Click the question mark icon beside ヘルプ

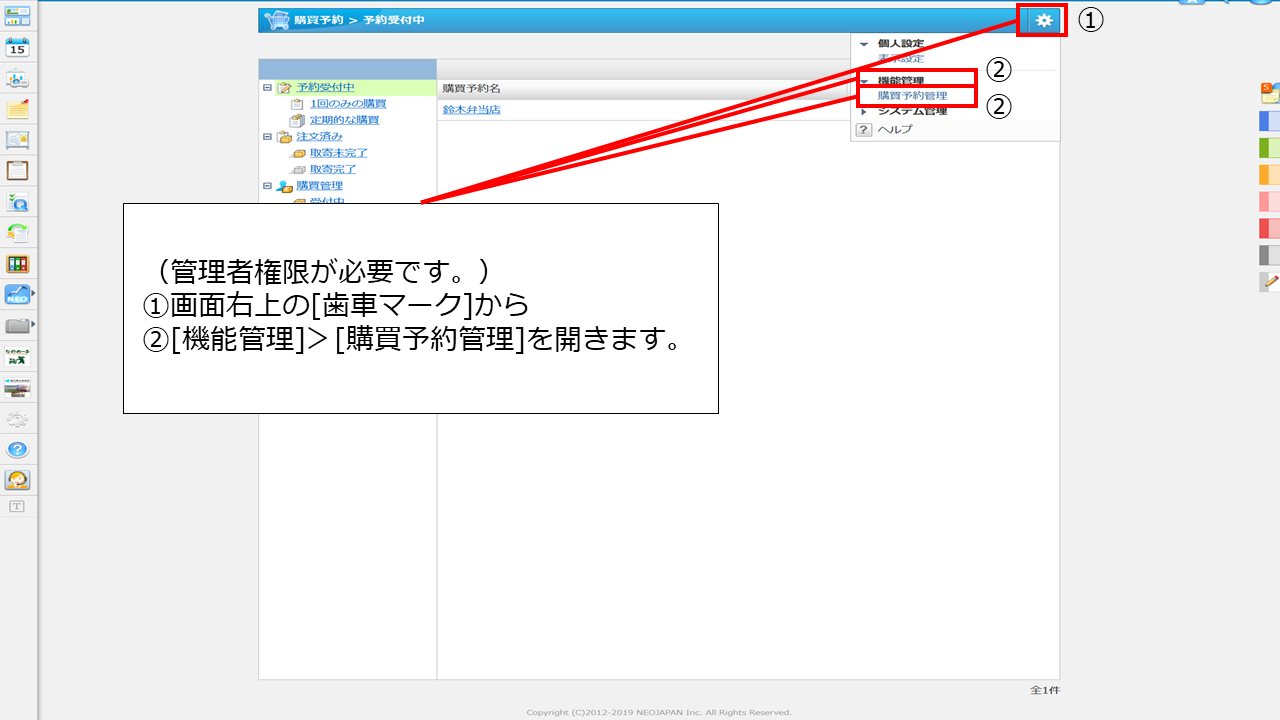865,129
